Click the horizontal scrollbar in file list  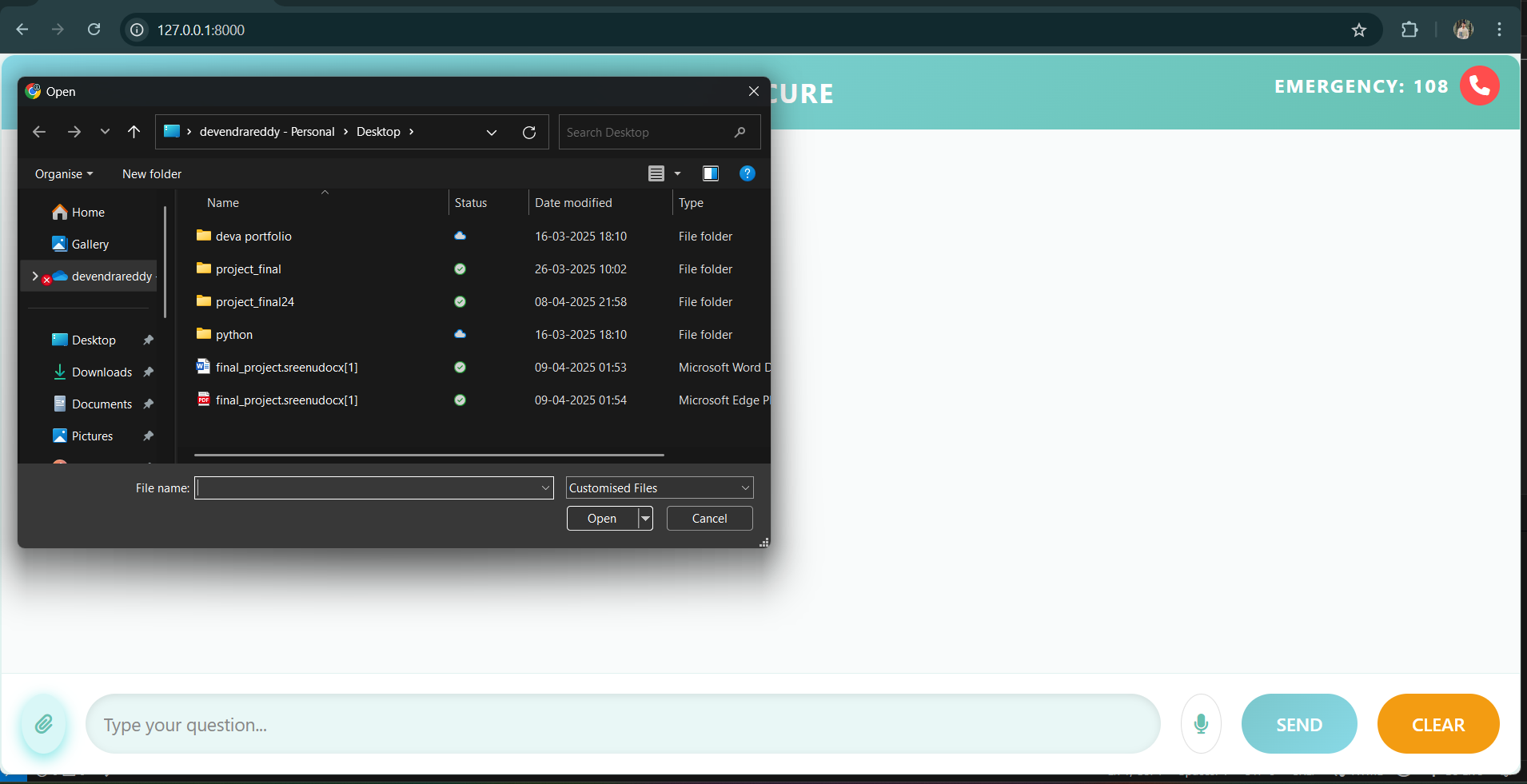click(429, 455)
